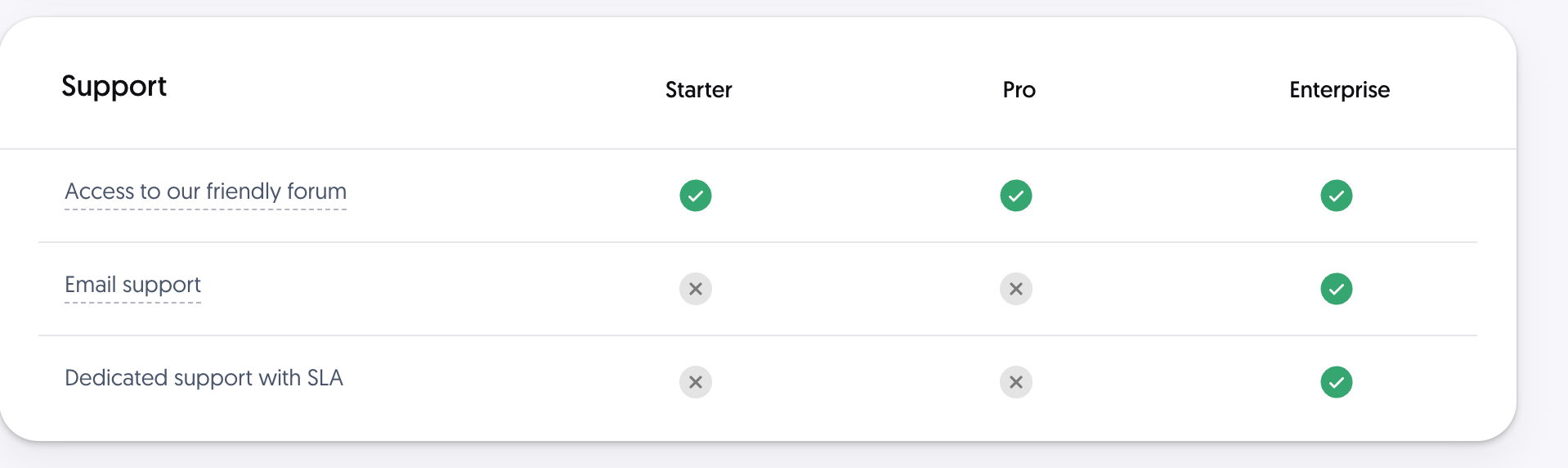Click the 'Dedicated support with SLA' label
This screenshot has height=468, width=1568.
click(204, 378)
